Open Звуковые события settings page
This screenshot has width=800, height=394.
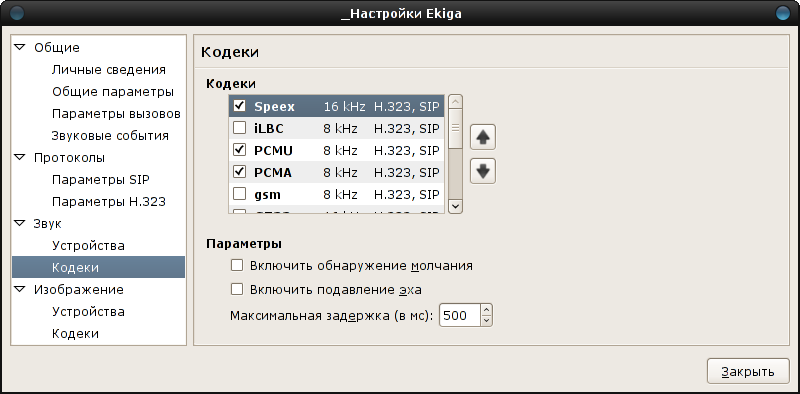[x=110, y=136]
